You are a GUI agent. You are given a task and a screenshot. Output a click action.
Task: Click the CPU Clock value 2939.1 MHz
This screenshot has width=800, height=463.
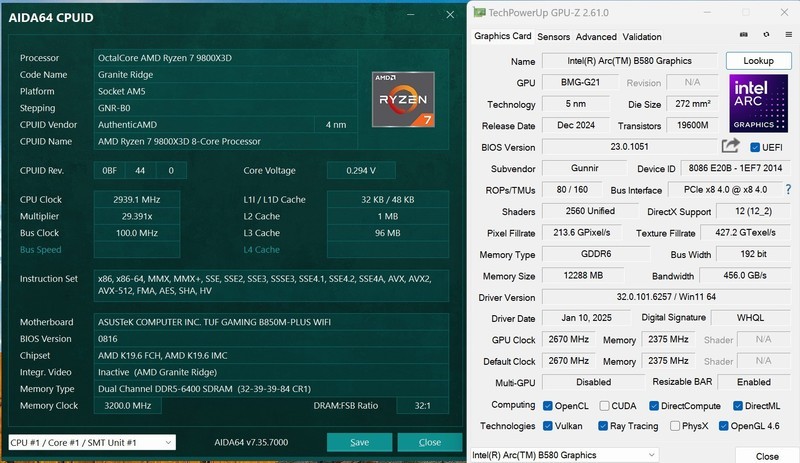137,200
